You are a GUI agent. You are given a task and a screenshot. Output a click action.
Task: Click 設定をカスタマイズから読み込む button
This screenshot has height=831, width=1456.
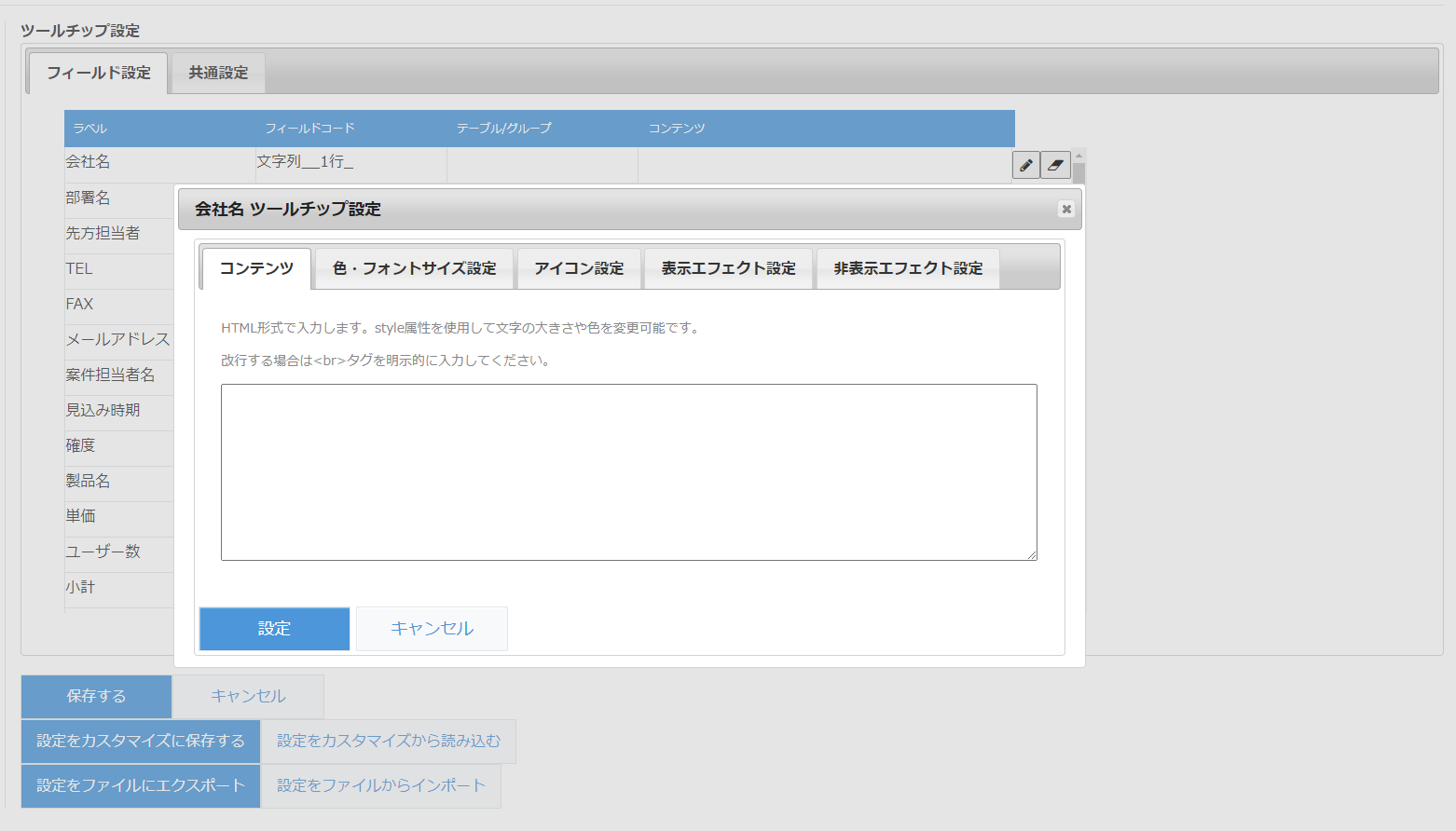pos(388,741)
